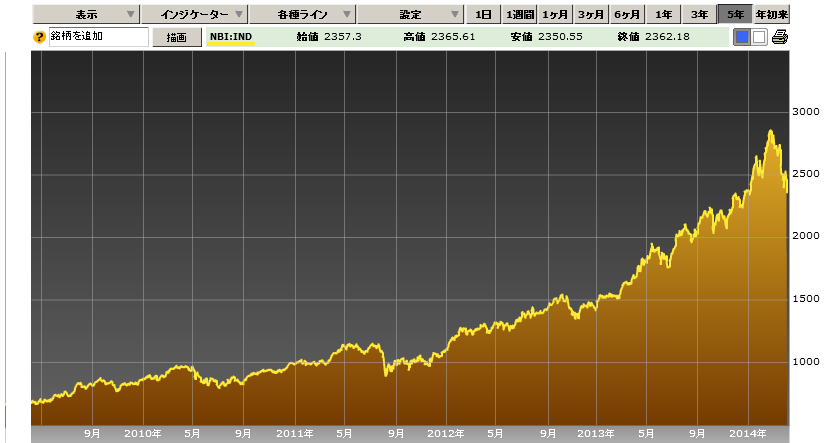This screenshot has width=832, height=443.
Task: Select the 3ヶ月 time range
Action: click(x=591, y=14)
